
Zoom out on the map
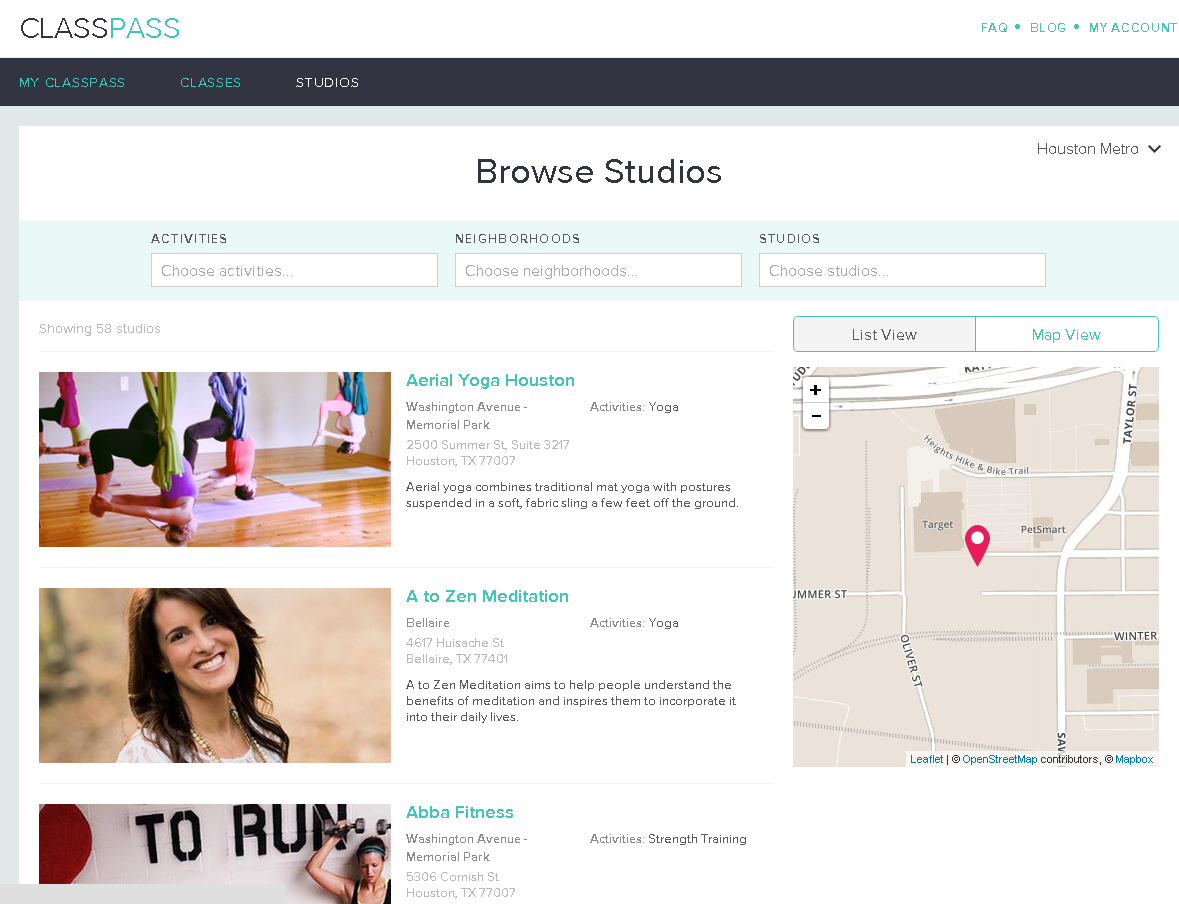[x=816, y=416]
